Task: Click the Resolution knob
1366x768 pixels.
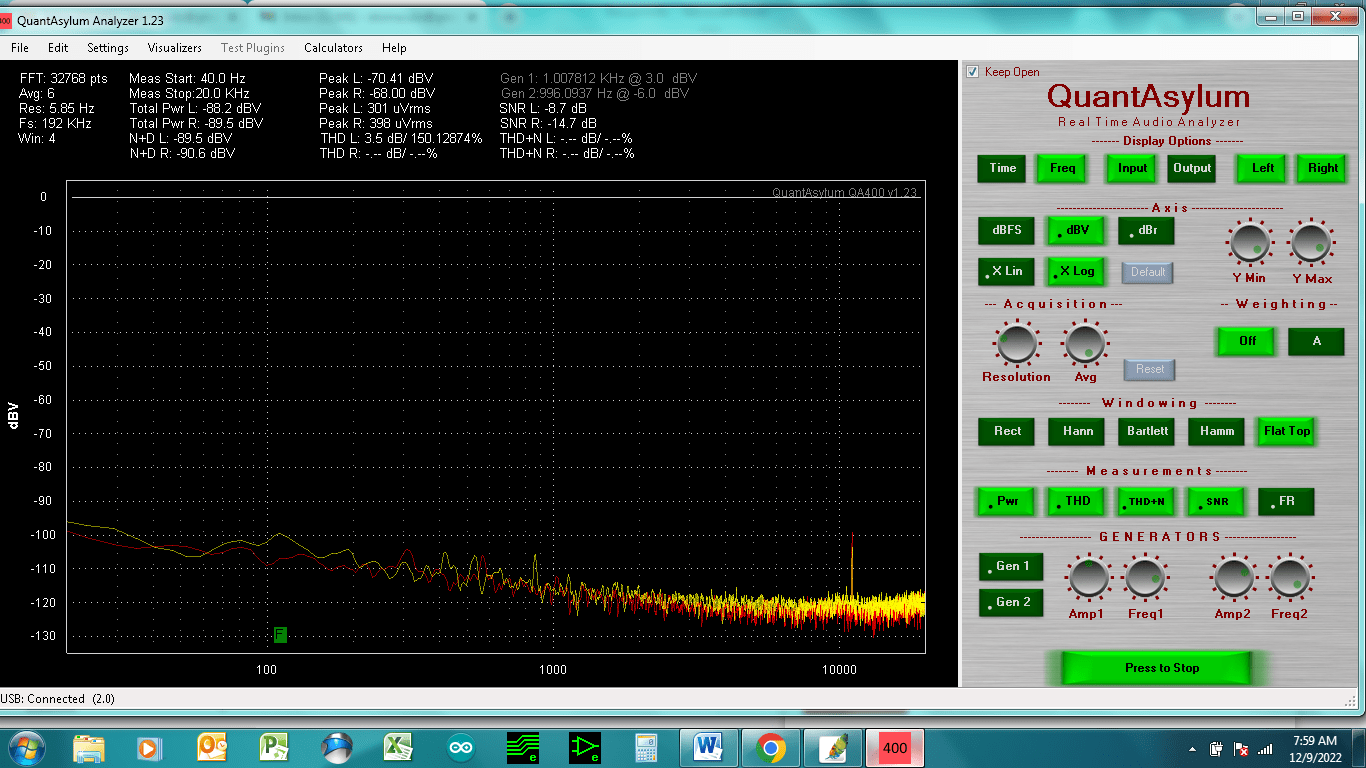Action: (1016, 344)
